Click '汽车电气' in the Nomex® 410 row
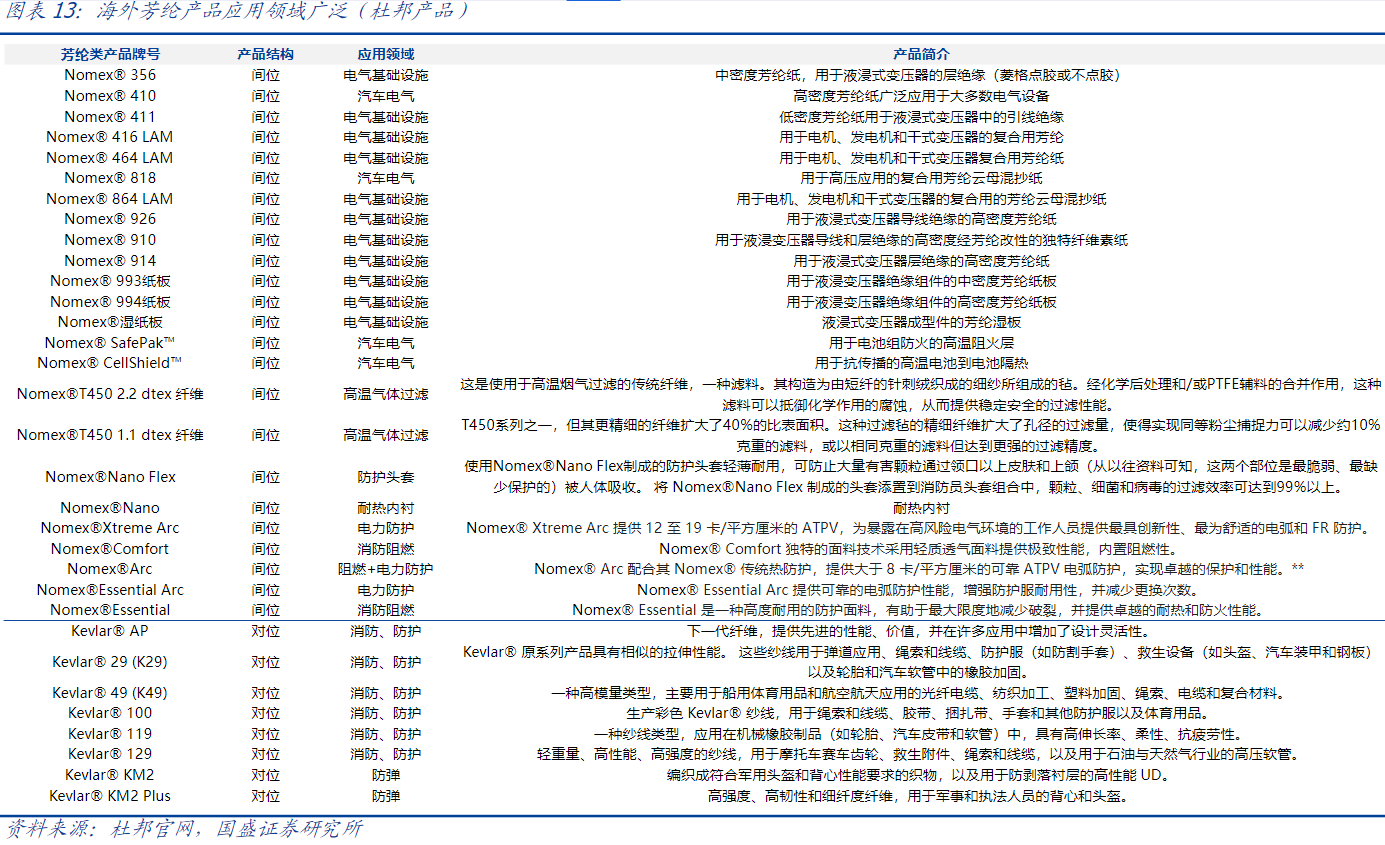 tap(386, 96)
